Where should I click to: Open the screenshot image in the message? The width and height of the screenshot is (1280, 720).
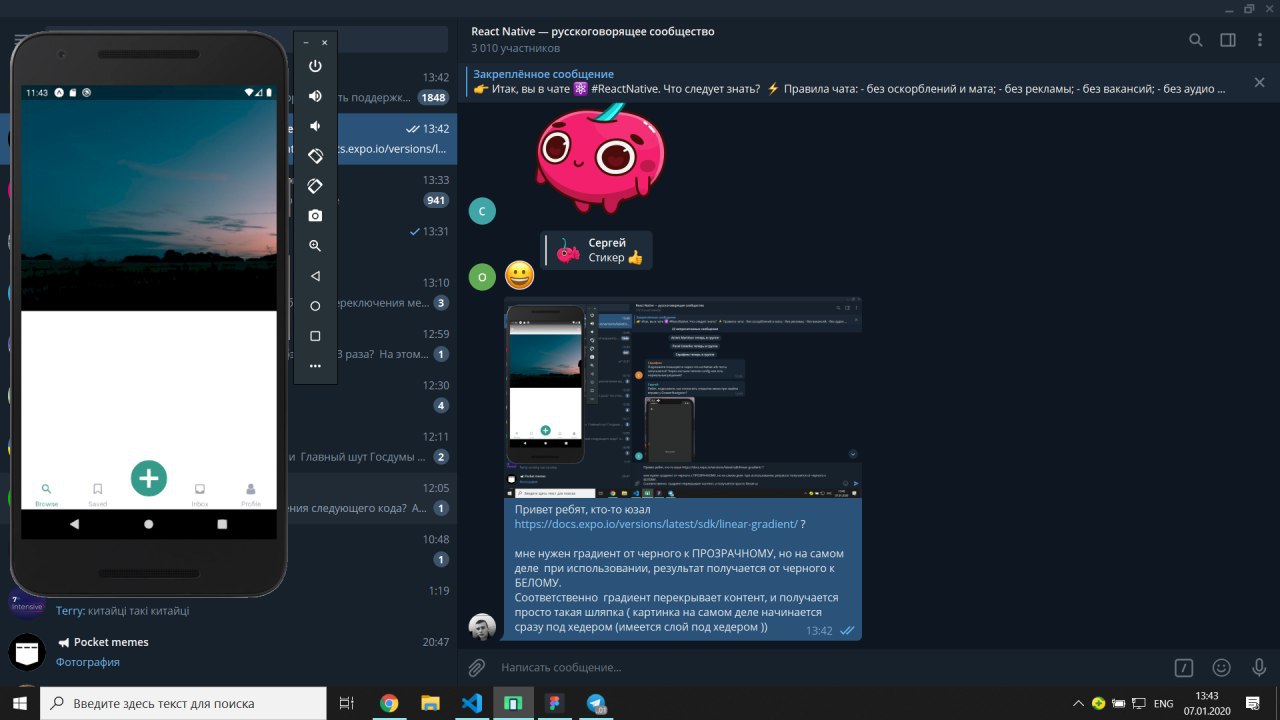click(x=683, y=397)
